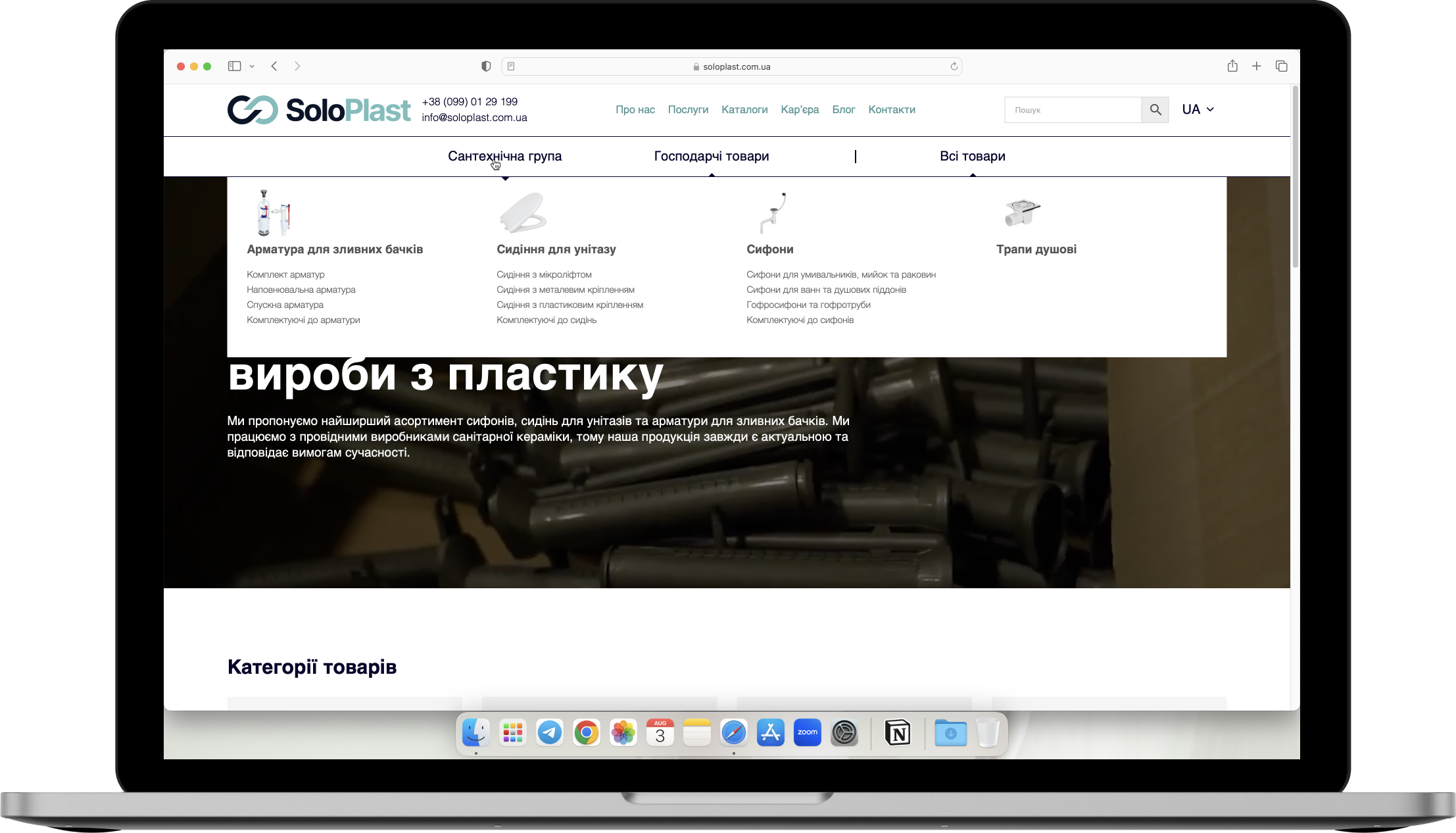Open the Всі товари menu
Screen dimensions: 1456x833
coord(972,156)
